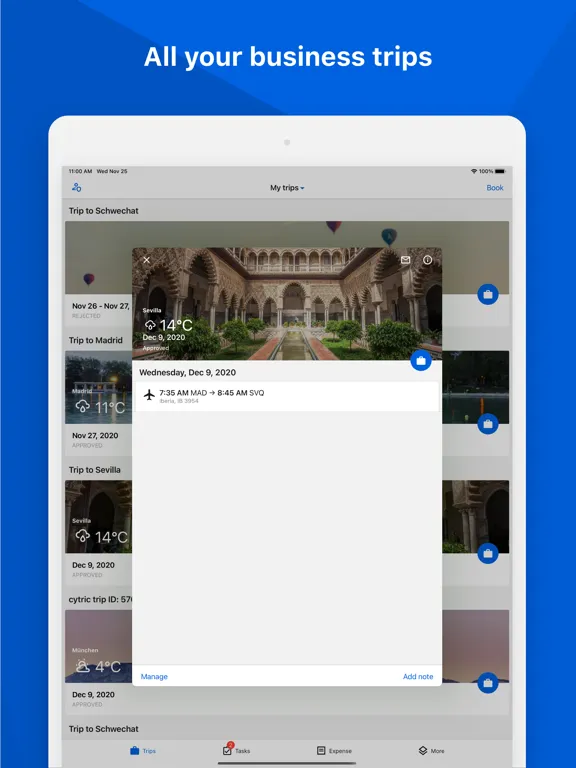Switch to the Expense tab
This screenshot has height=768, width=576.
(334, 750)
